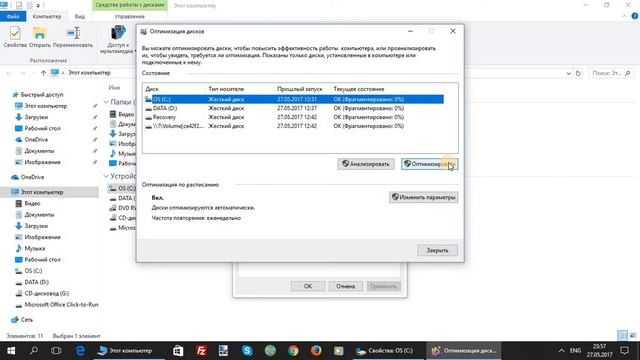Image resolution: width=640 pixels, height=360 pixels.
Task: Click the Анализировать button
Action: tap(366, 164)
